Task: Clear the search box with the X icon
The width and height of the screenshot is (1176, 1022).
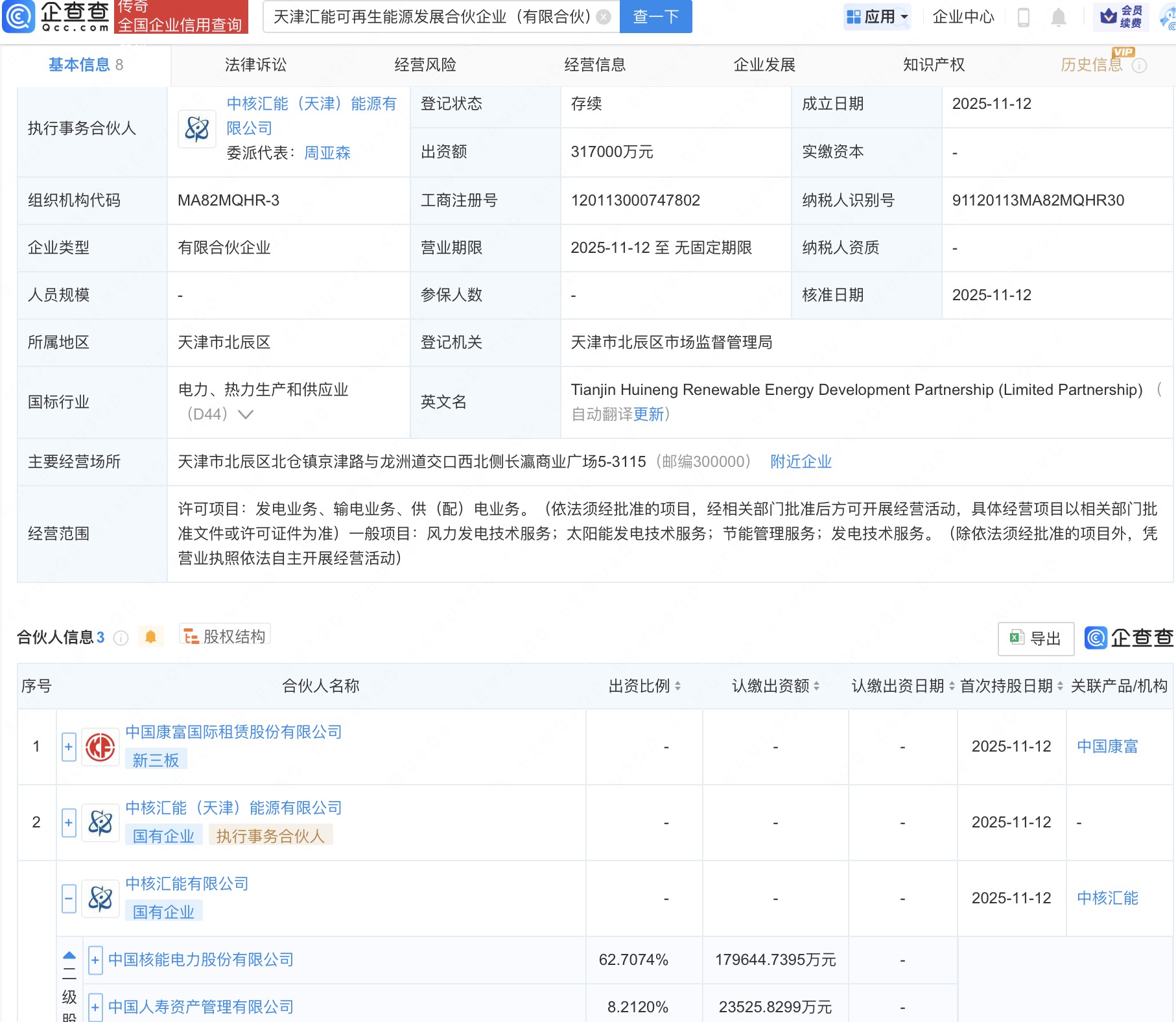Action: click(x=604, y=18)
